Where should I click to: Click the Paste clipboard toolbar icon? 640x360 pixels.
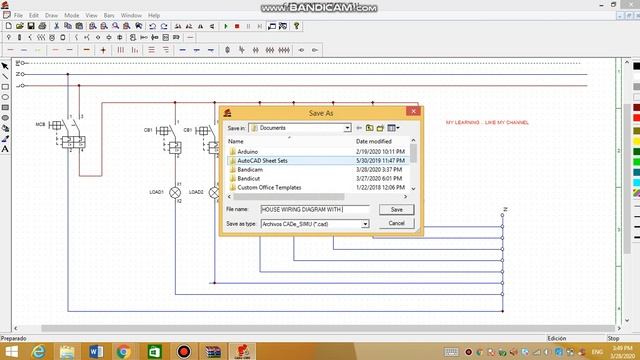[x=79, y=26]
